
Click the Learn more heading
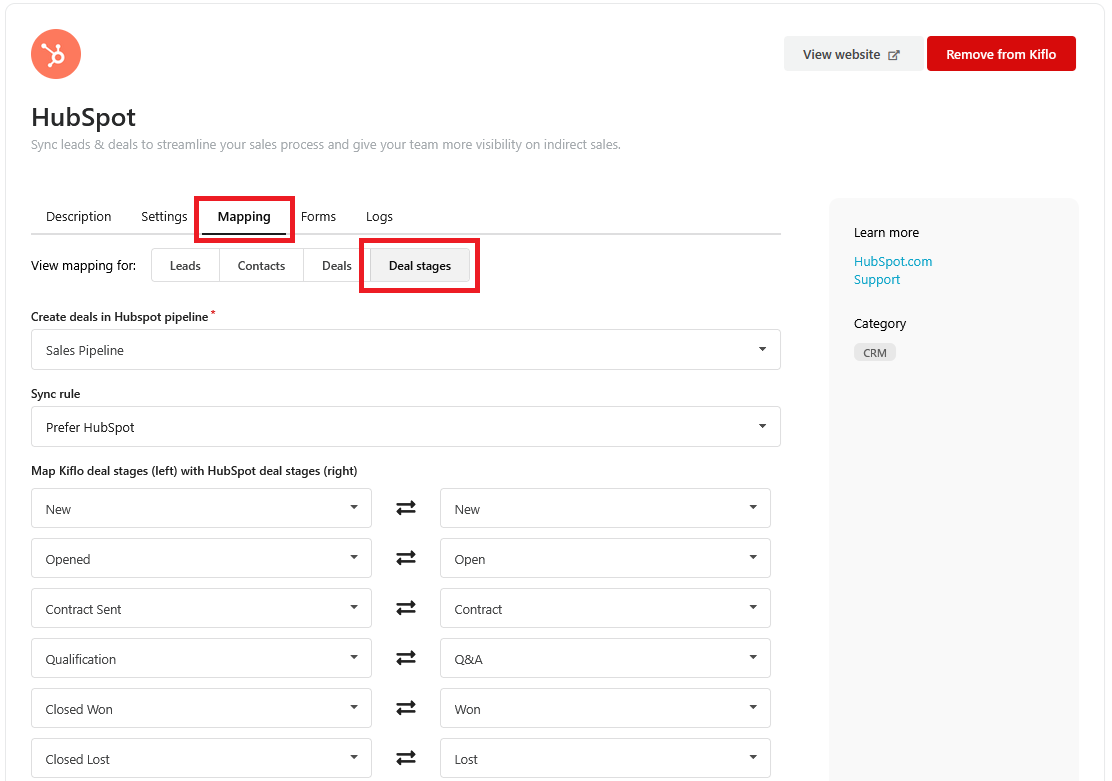(886, 233)
